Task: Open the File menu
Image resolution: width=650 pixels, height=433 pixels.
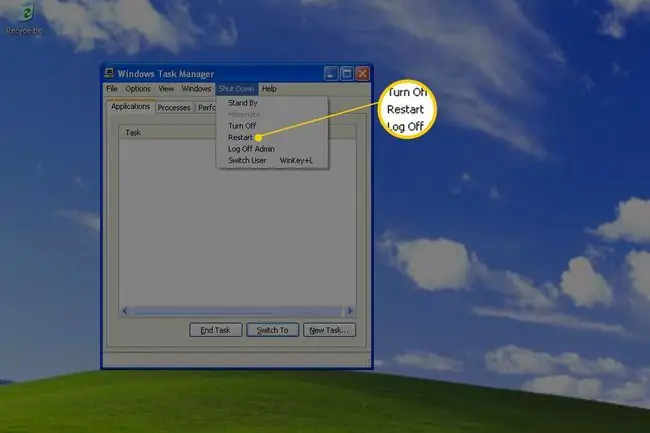Action: (112, 89)
